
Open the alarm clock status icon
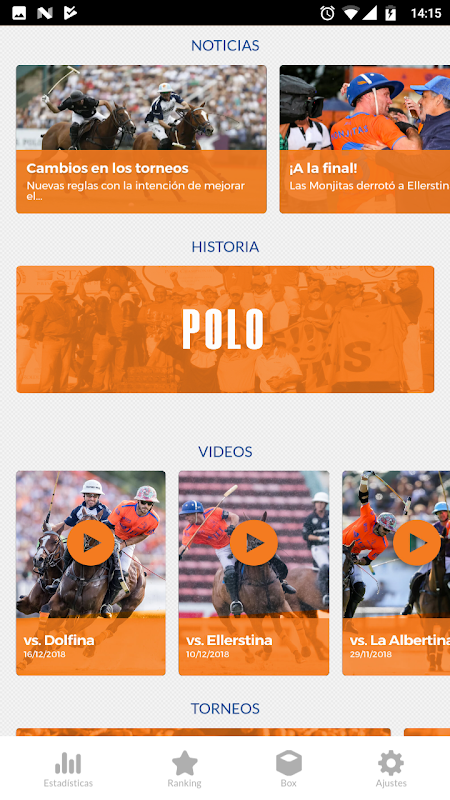pos(328,13)
